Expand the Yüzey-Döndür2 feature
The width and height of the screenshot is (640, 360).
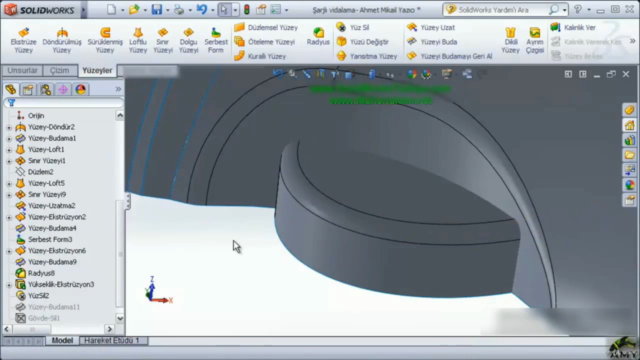9,127
